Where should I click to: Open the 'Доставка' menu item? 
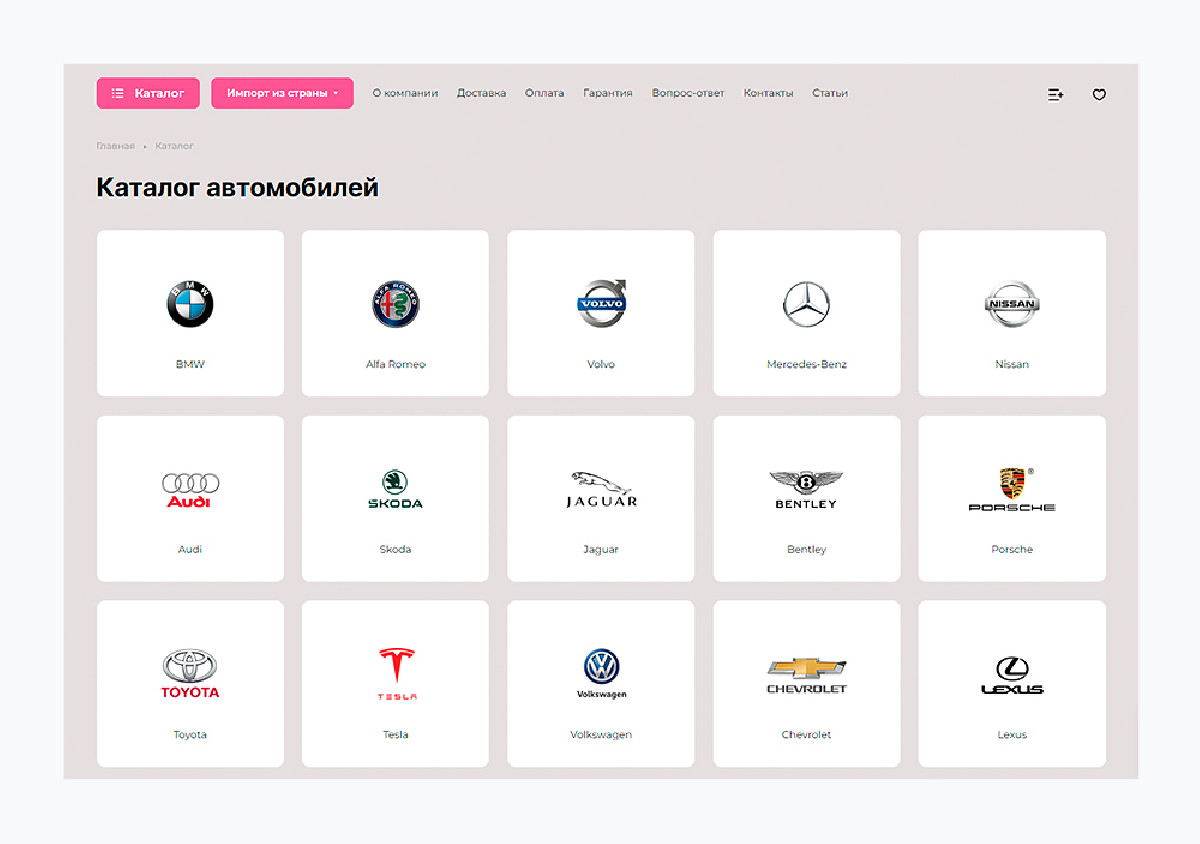[x=481, y=93]
